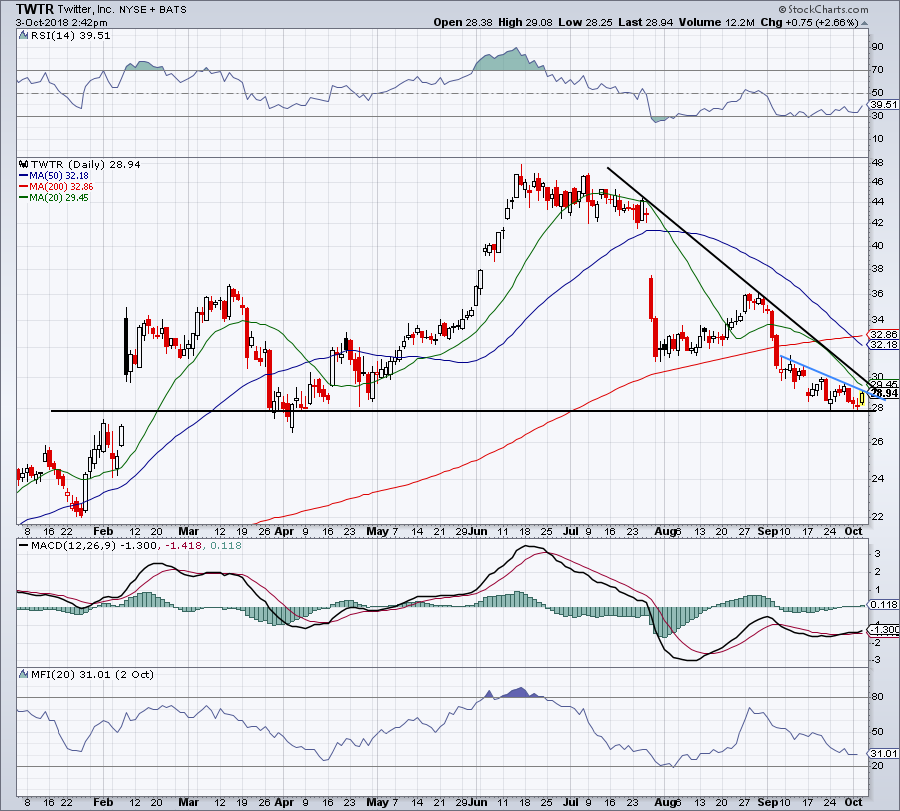This screenshot has height=811, width=900.
Task: Click the 'Last 28.94' value in header
Action: click(646, 22)
